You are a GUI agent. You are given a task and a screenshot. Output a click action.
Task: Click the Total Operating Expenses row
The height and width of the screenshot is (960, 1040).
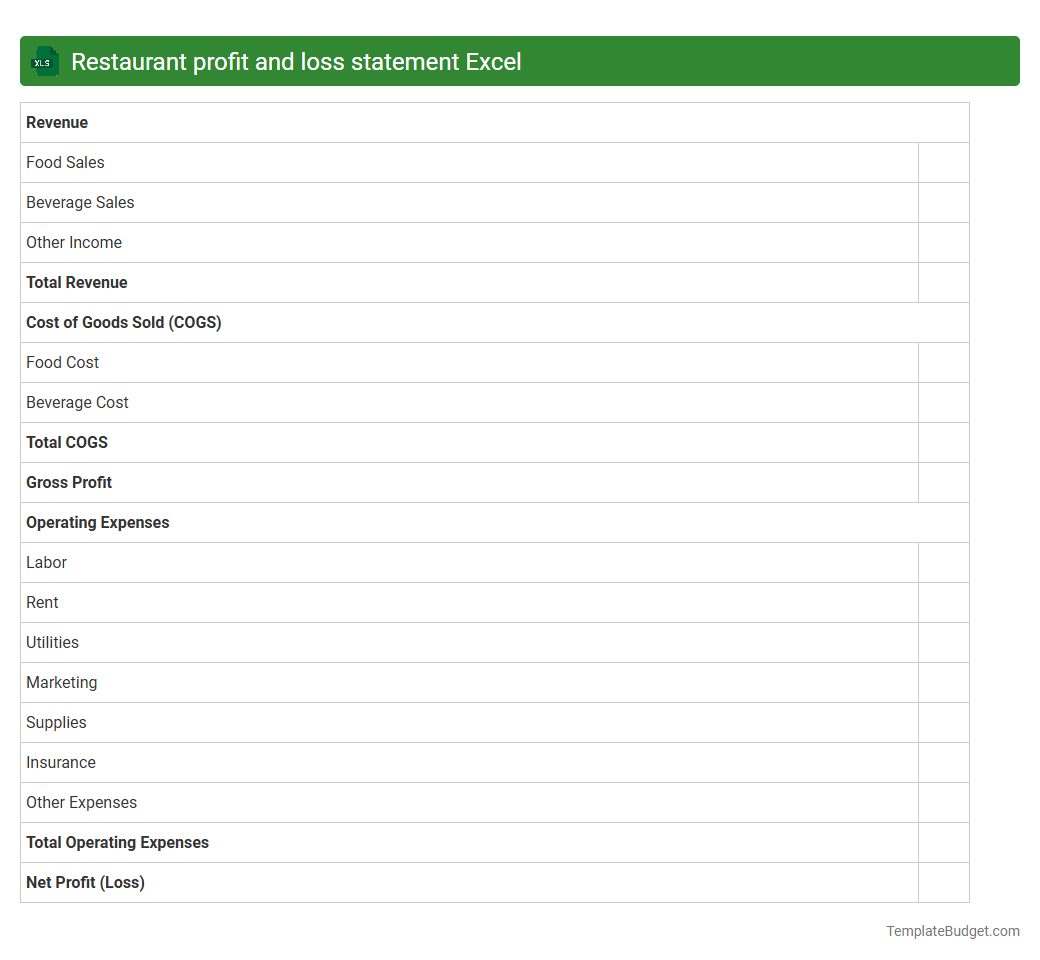[x=117, y=842]
